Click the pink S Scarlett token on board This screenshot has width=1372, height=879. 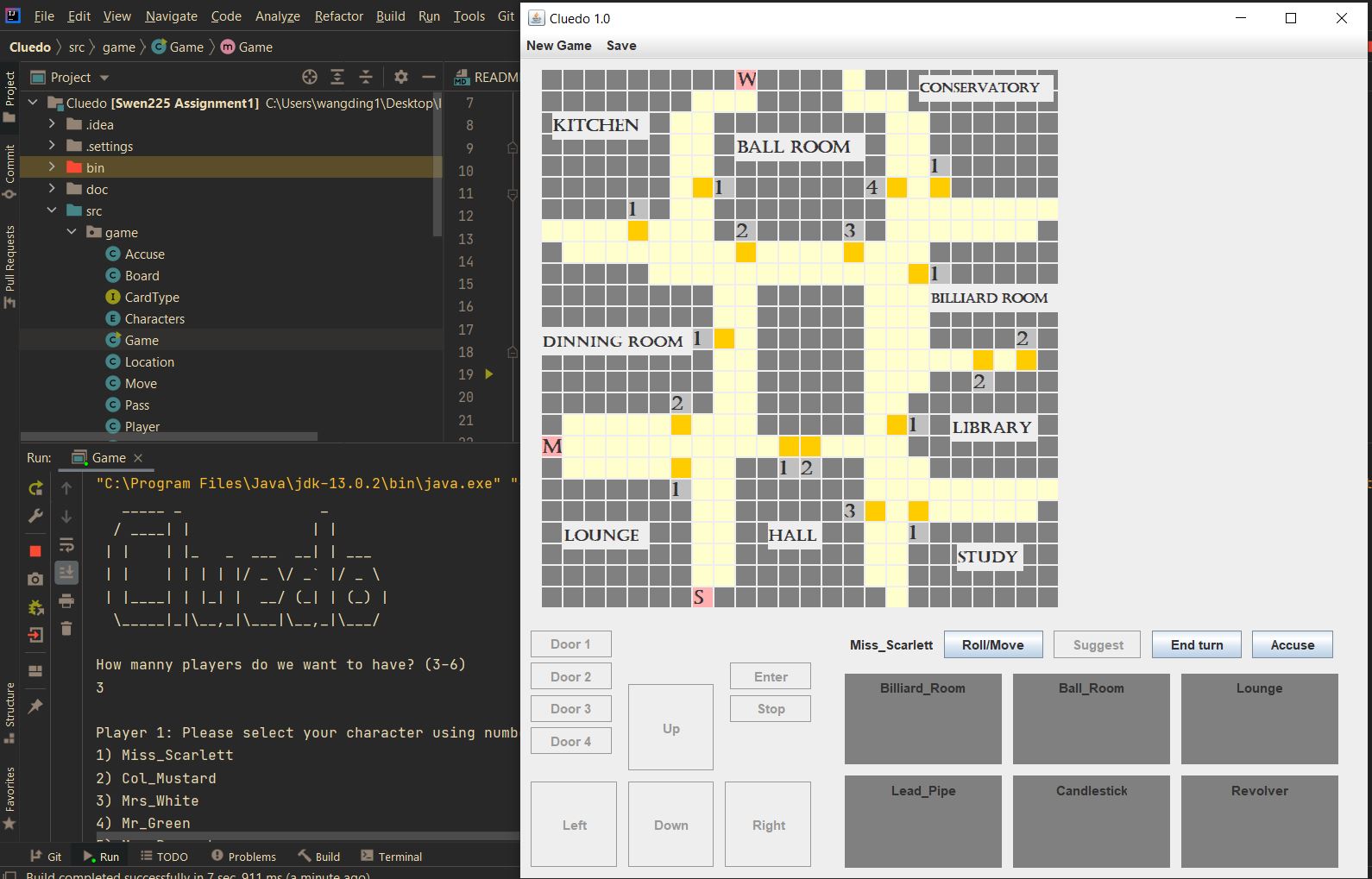click(702, 597)
